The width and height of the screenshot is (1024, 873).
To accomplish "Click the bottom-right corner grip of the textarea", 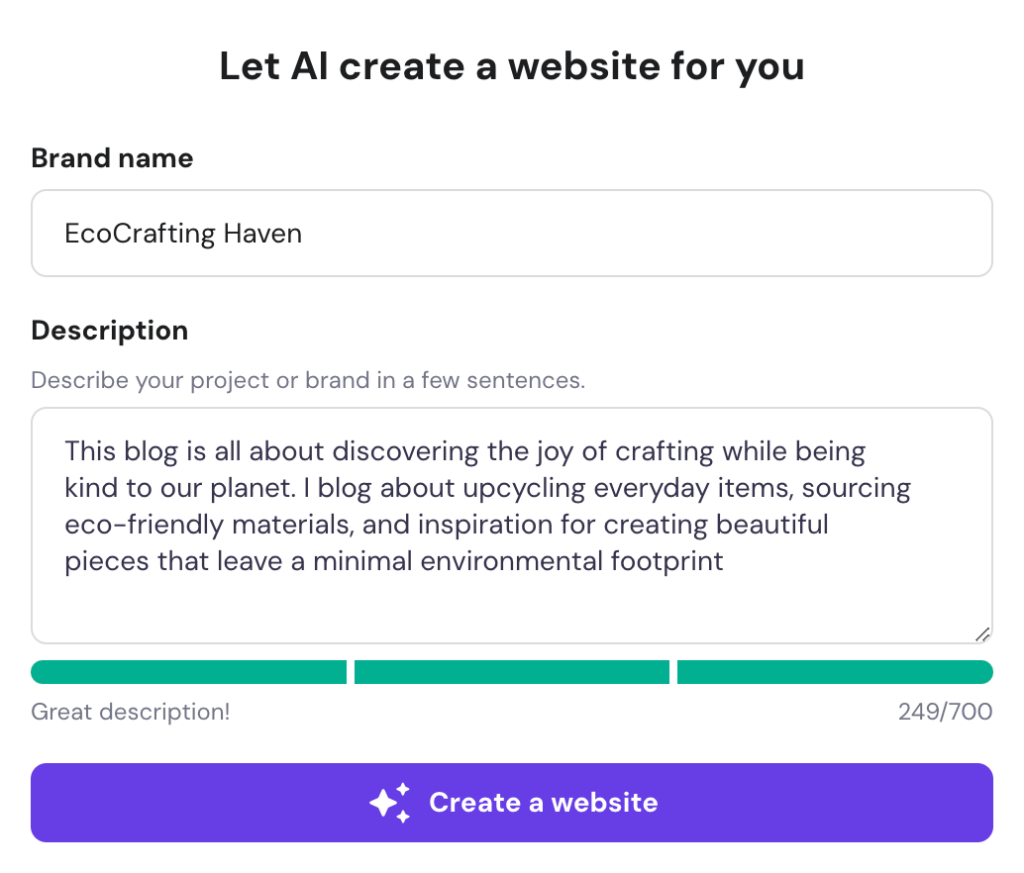I will pyautogui.click(x=983, y=634).
